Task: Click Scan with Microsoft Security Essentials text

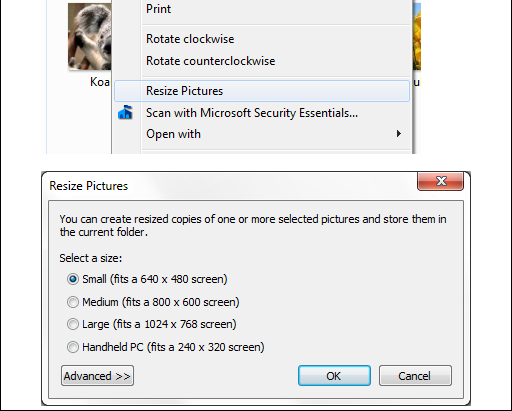Action: [x=252, y=113]
